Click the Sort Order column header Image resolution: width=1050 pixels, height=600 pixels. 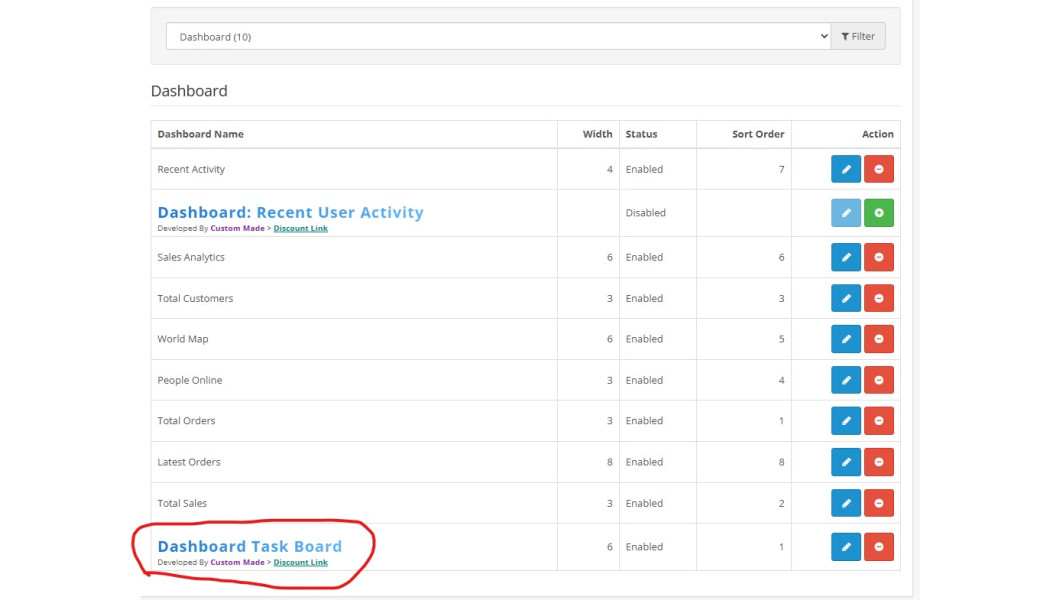tap(758, 134)
